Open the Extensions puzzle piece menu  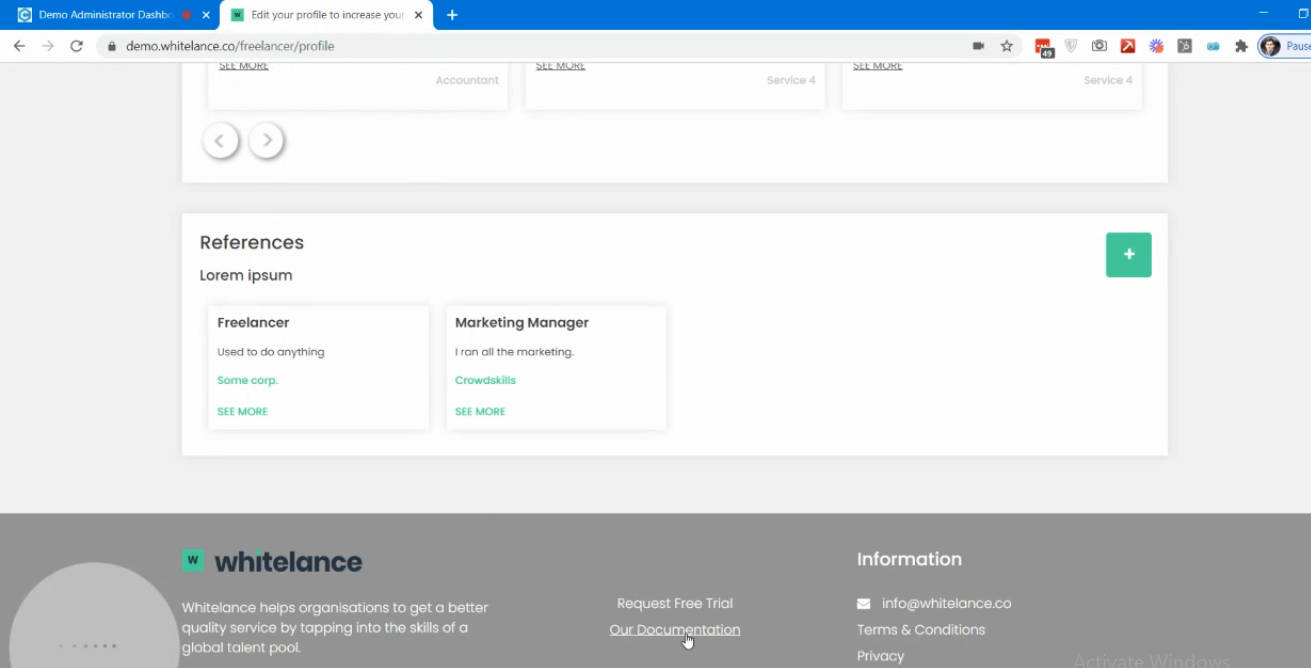(x=1242, y=46)
